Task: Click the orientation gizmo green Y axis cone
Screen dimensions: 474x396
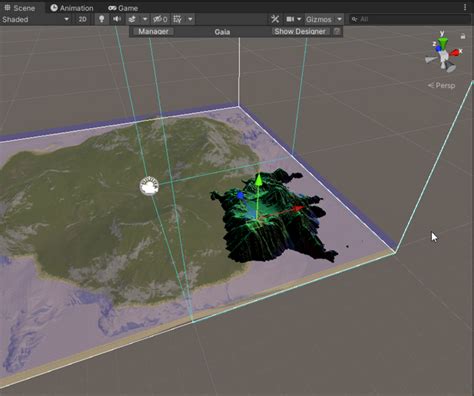Action: [x=443, y=43]
